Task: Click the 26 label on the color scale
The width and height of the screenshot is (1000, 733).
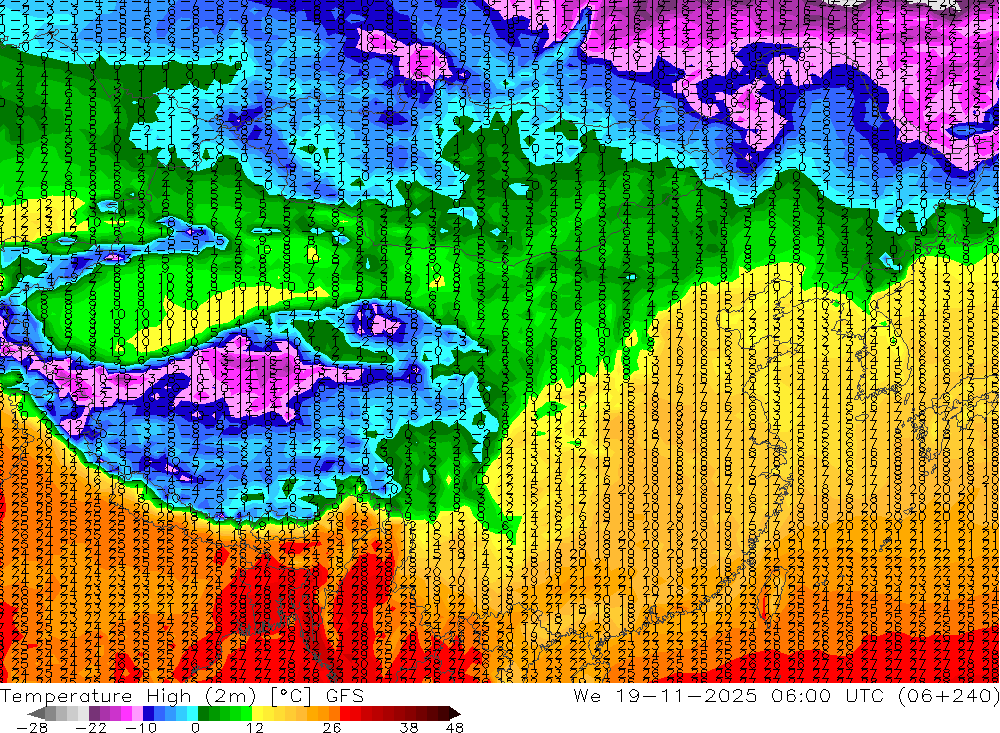Action: coord(332,728)
